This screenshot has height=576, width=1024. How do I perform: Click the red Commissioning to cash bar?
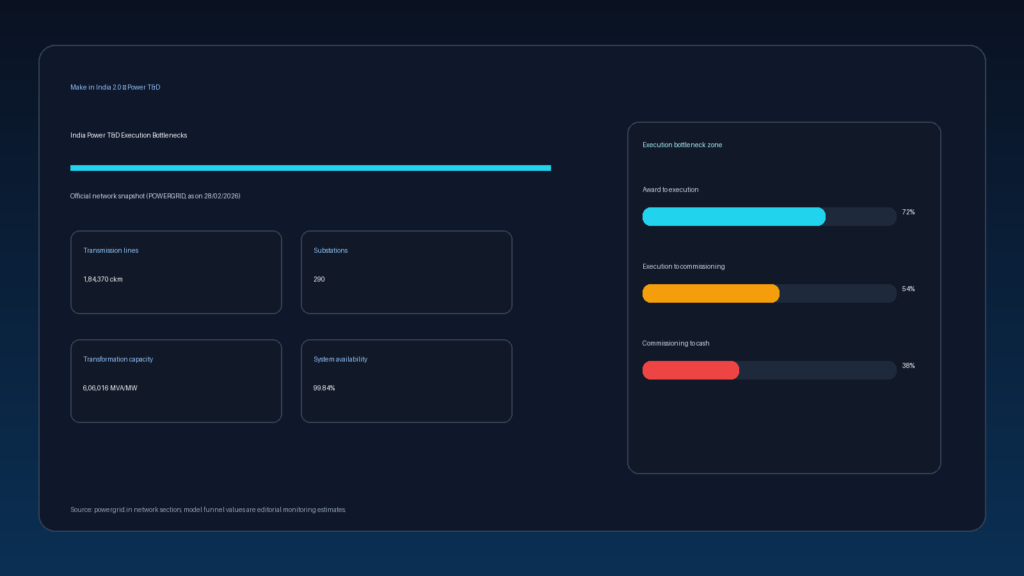tap(691, 370)
